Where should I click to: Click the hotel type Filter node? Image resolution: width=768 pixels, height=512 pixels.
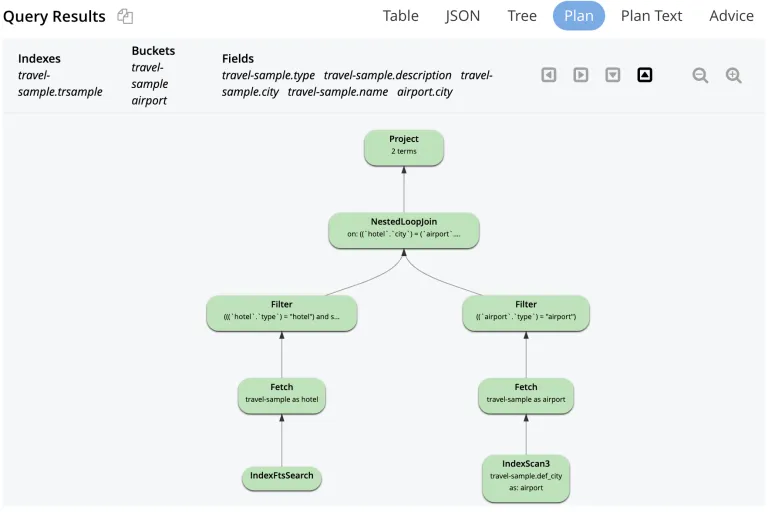point(282,311)
